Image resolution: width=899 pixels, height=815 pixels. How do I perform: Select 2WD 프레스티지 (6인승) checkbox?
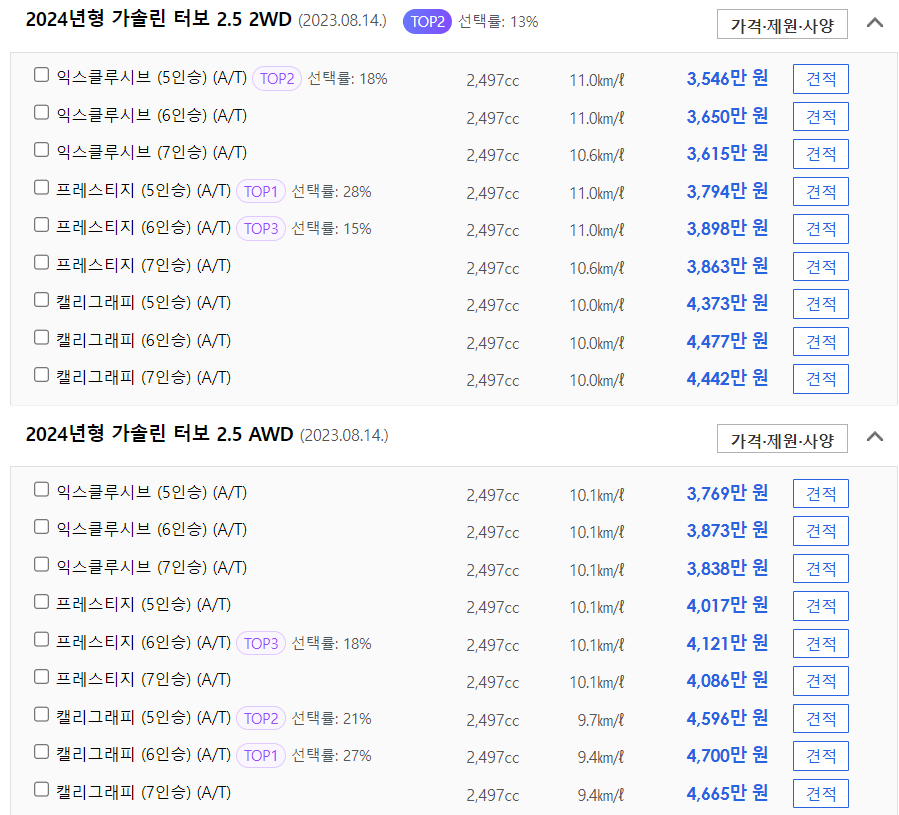click(x=41, y=224)
